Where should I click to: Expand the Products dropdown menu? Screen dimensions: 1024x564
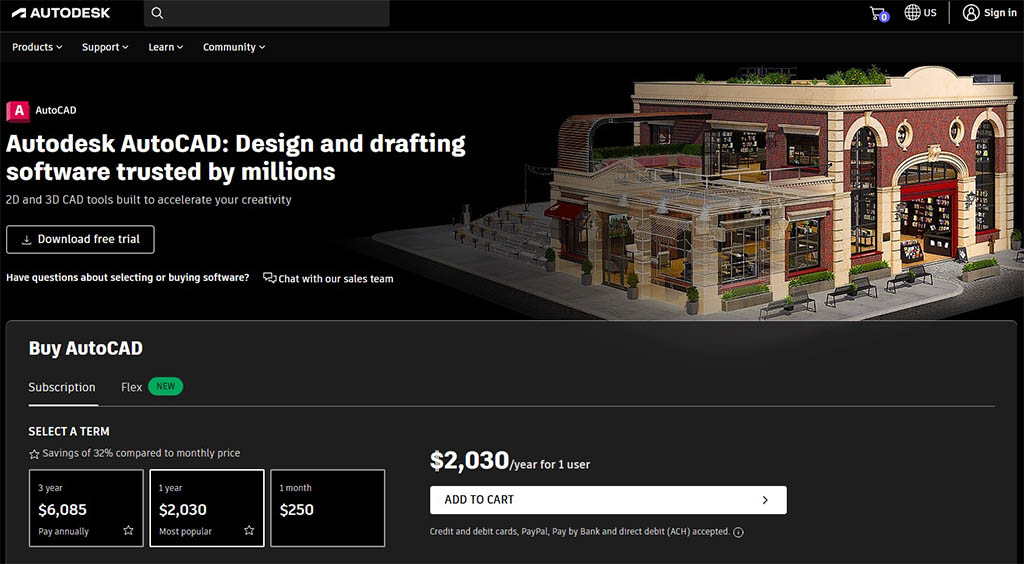click(37, 47)
